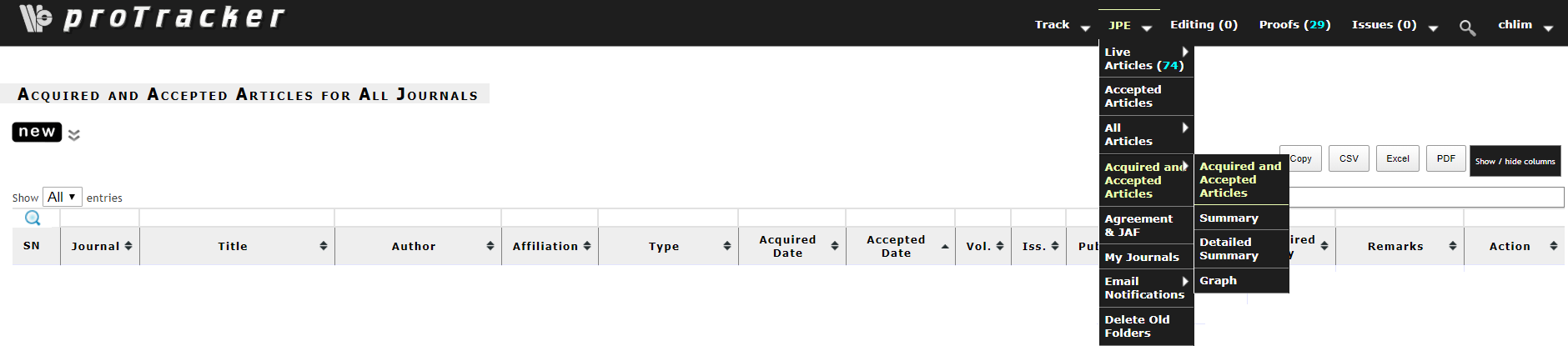Open the Show entries dropdown

(x=62, y=197)
